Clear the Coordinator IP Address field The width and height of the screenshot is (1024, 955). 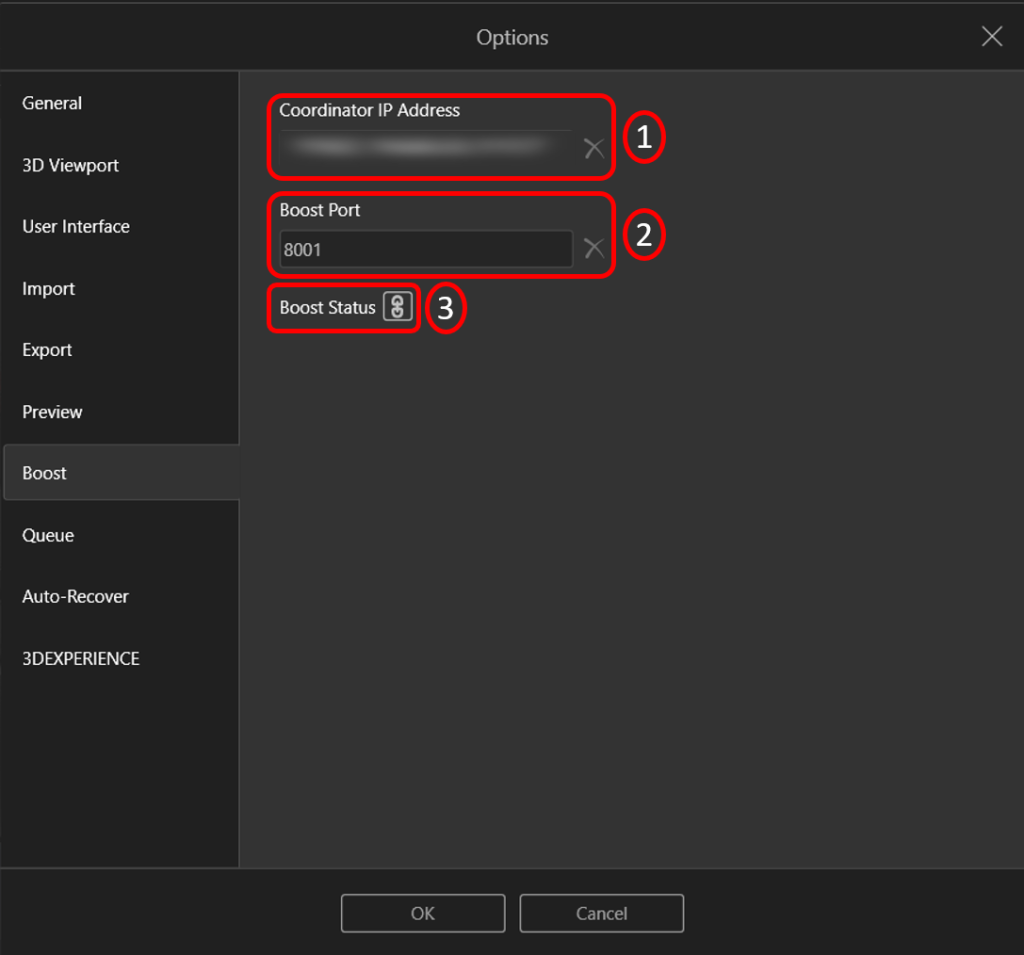click(594, 149)
